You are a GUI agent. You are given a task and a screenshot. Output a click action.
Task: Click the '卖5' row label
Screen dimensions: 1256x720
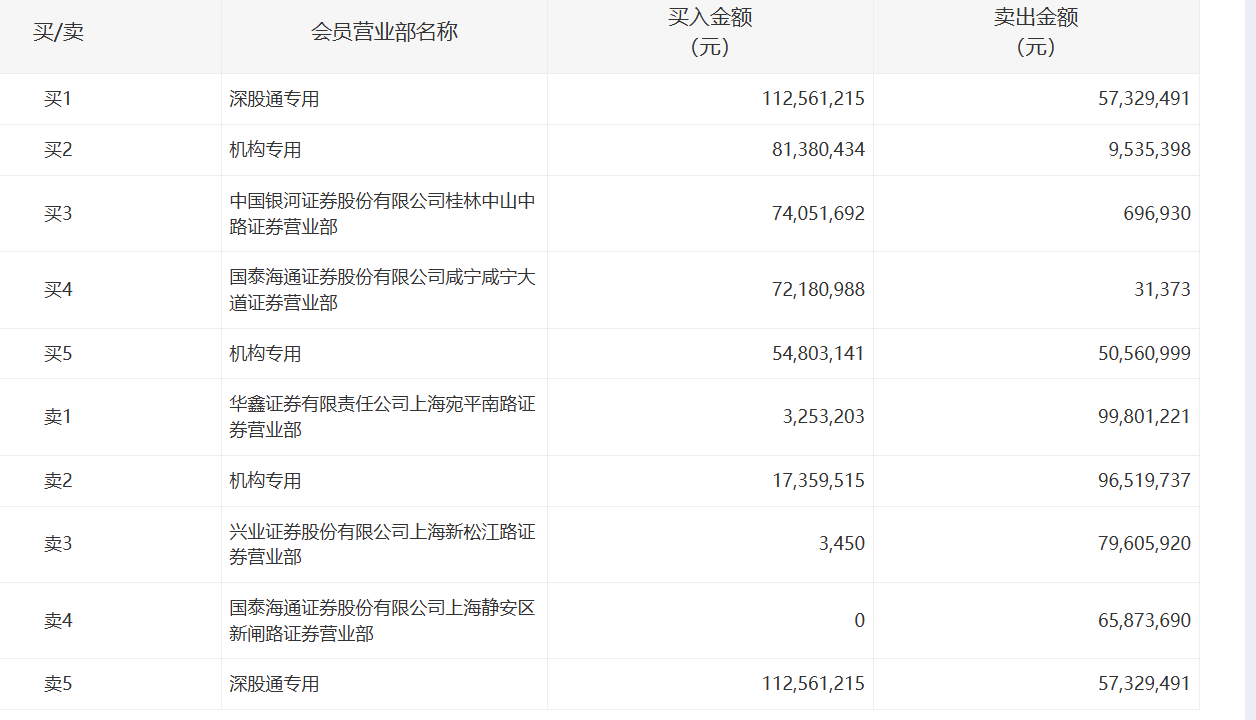(58, 684)
